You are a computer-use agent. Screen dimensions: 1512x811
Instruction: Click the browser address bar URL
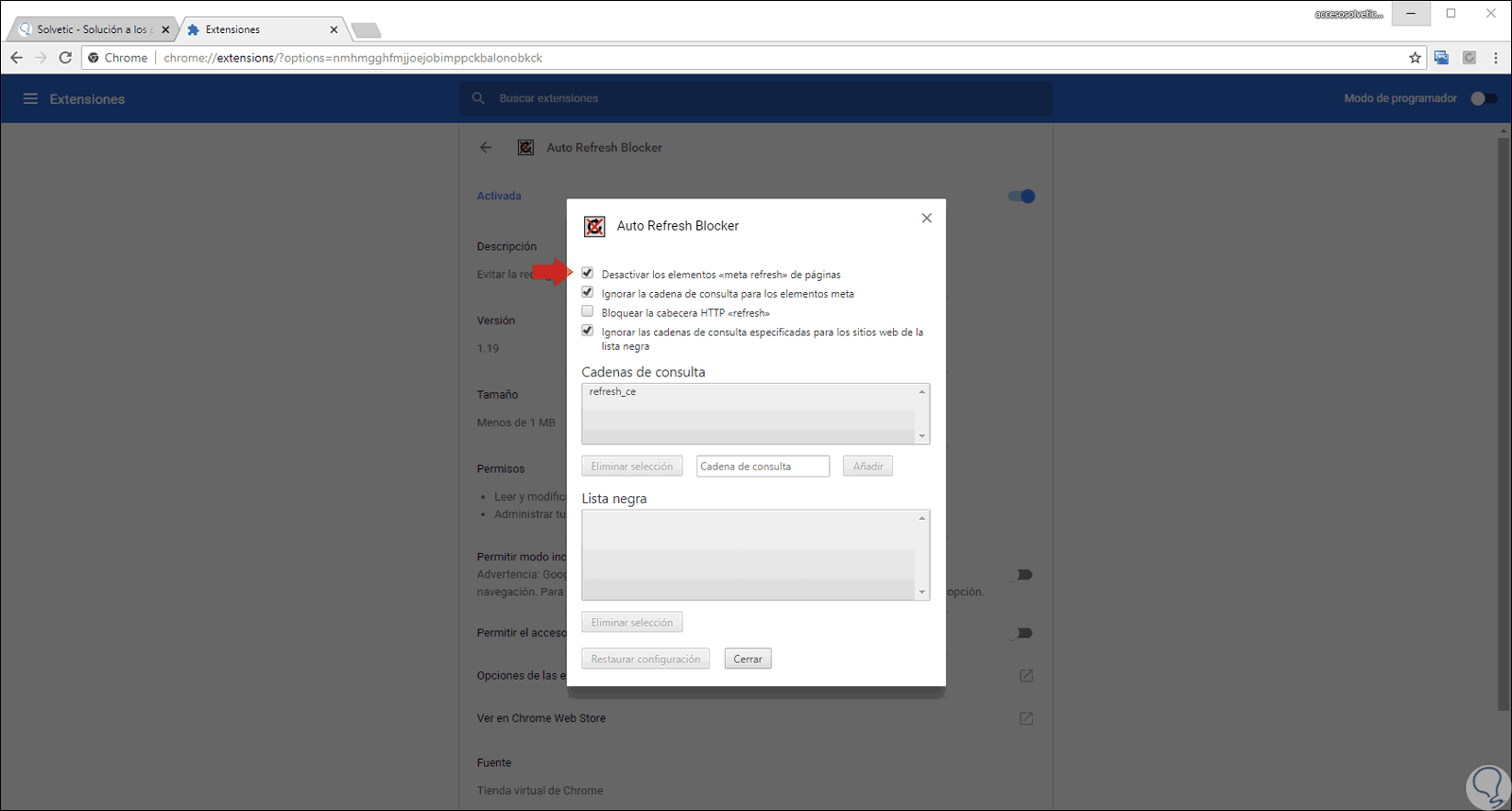click(x=353, y=58)
